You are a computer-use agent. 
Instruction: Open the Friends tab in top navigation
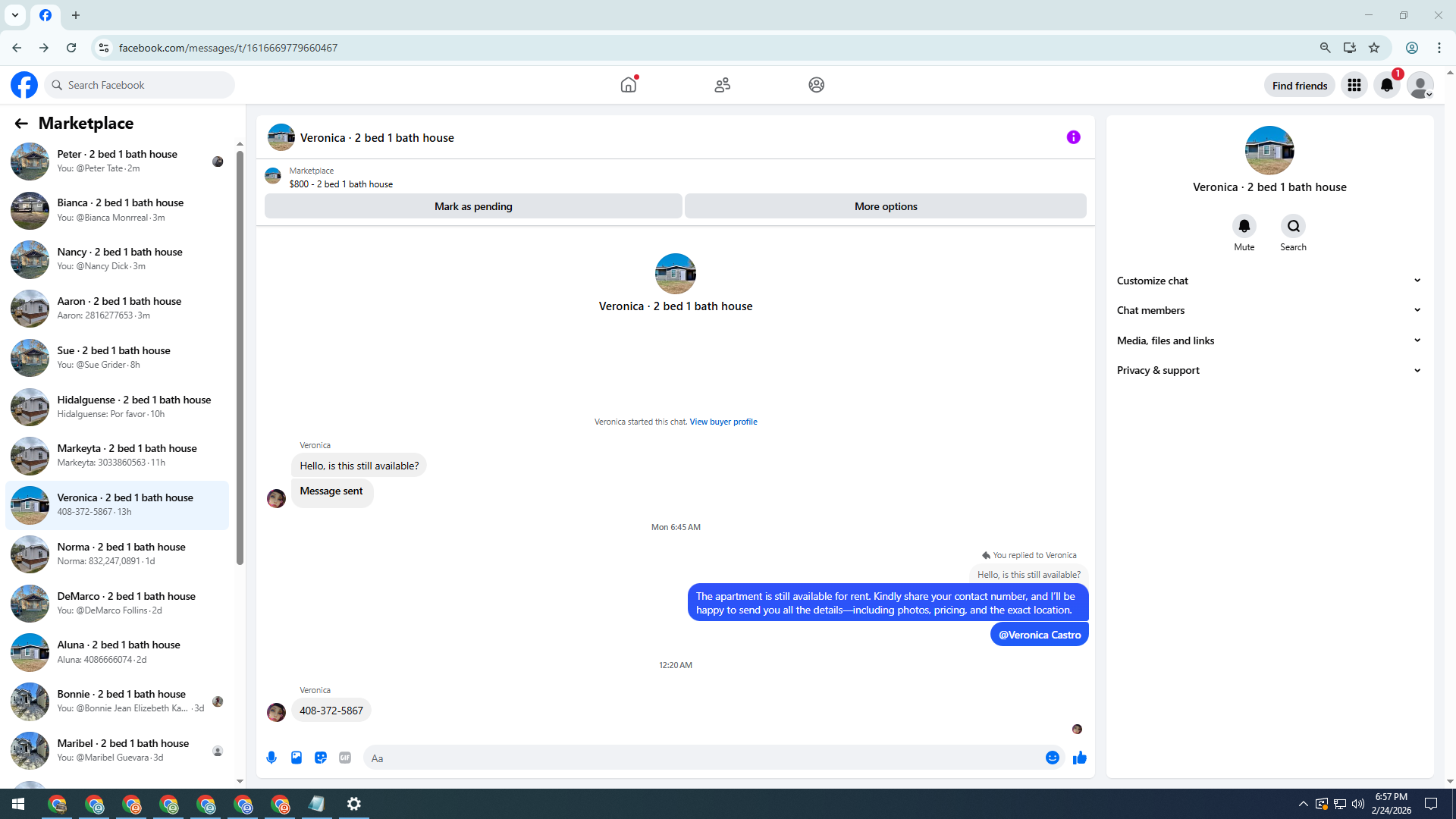pyautogui.click(x=722, y=85)
